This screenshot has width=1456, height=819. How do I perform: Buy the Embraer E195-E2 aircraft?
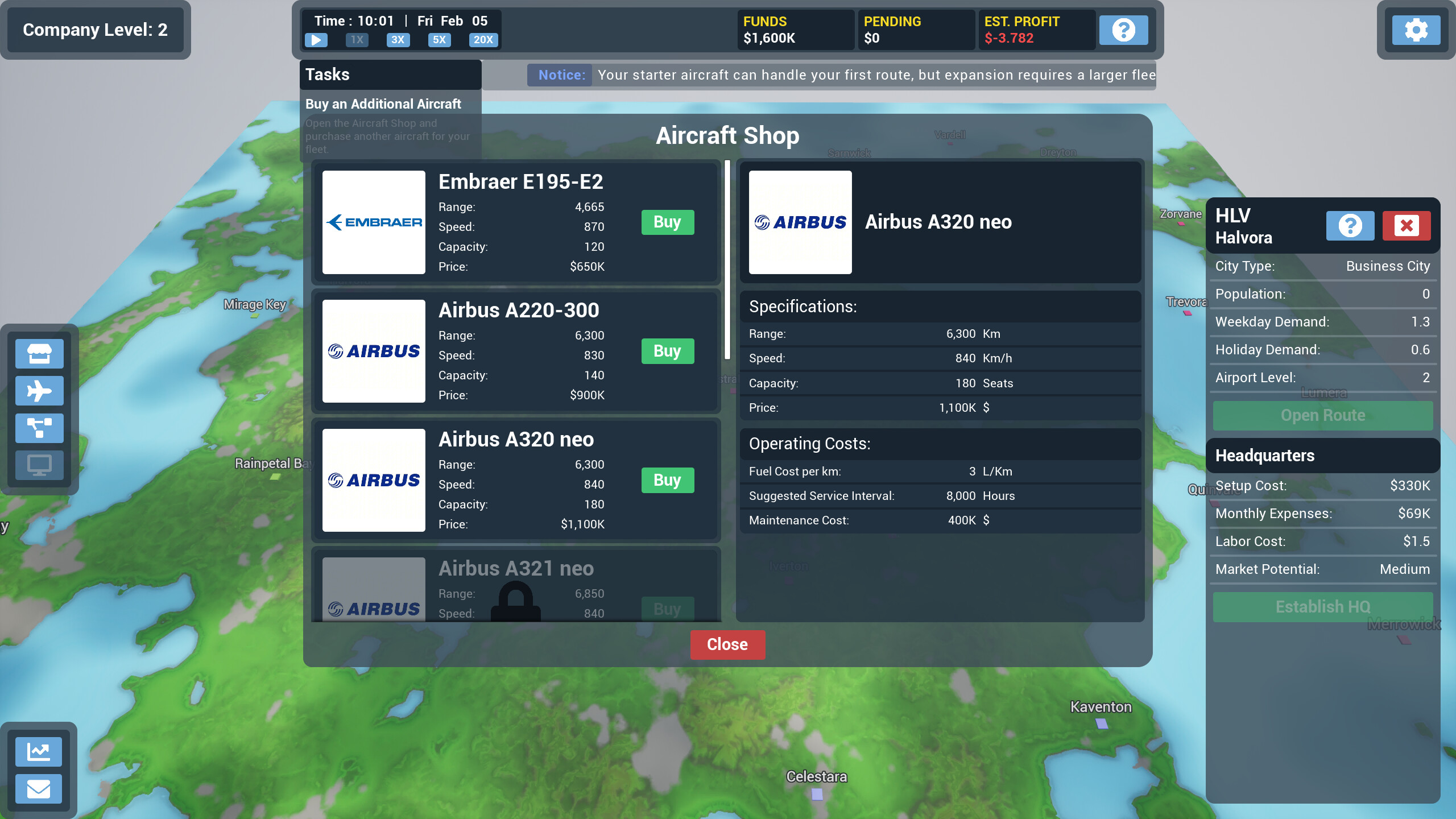point(668,222)
